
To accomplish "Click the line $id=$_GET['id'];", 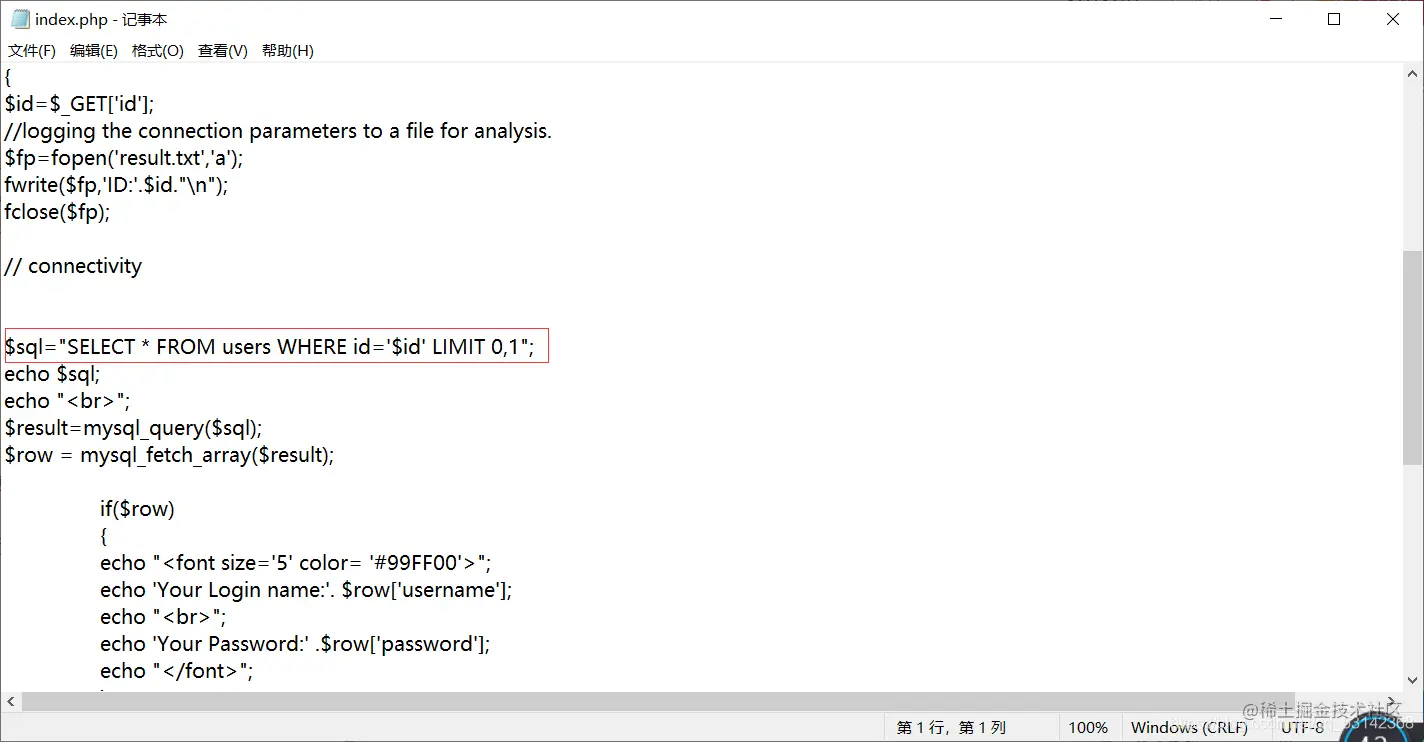I will click(79, 104).
